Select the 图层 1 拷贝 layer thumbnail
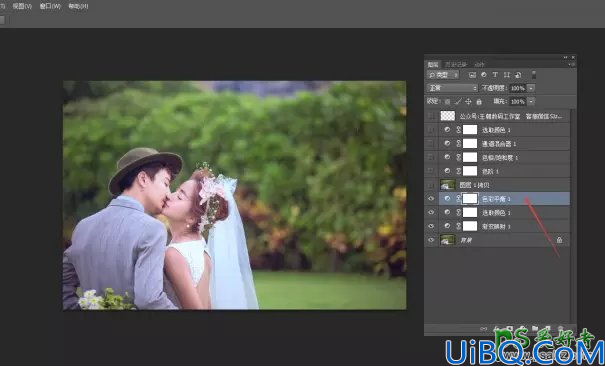The image size is (605, 367). (x=448, y=185)
